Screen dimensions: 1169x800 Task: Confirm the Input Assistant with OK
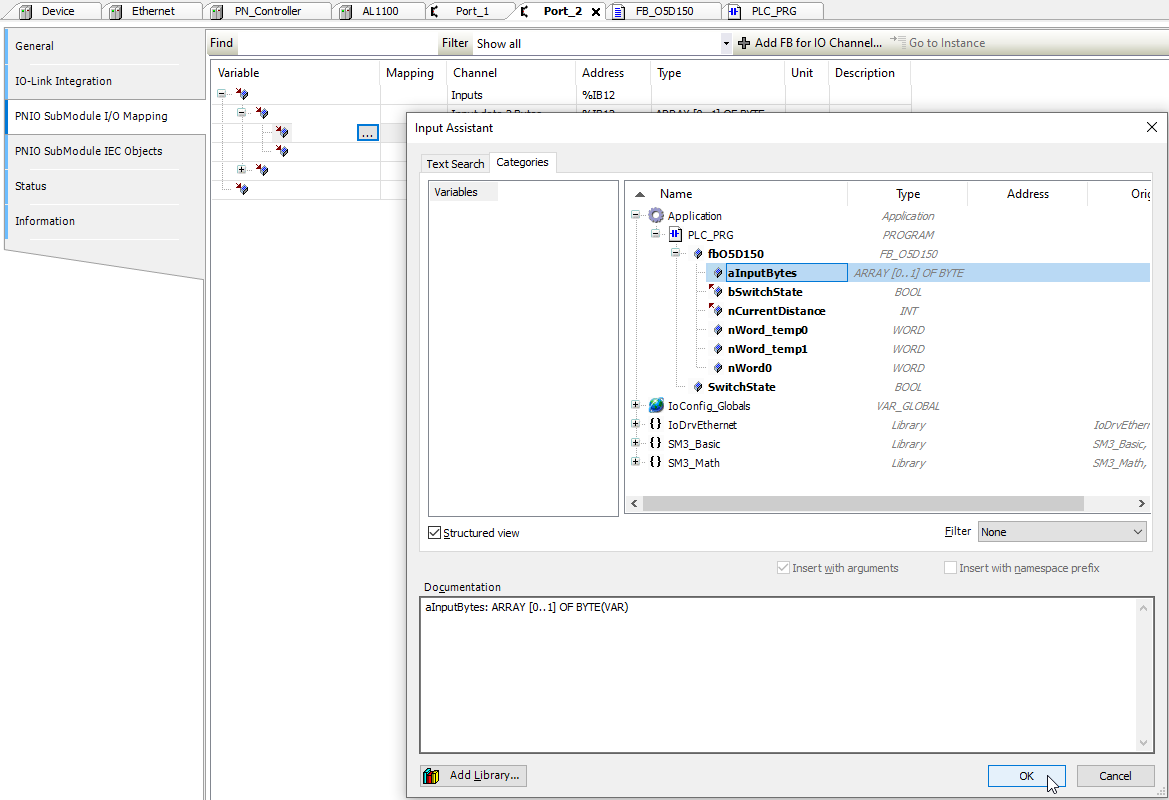tap(1026, 775)
